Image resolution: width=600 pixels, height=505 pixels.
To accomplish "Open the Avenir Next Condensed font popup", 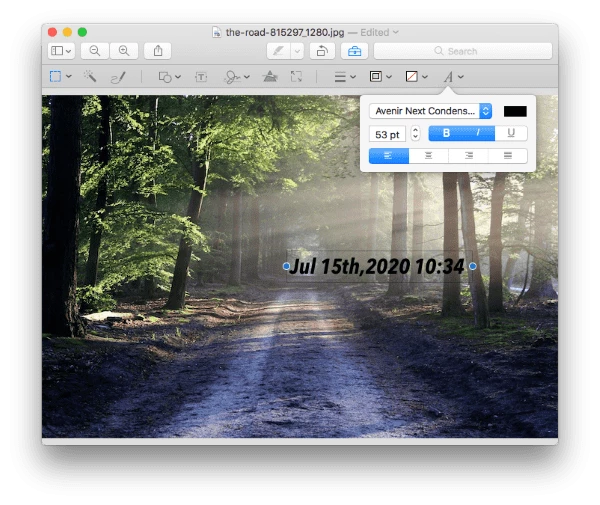I will [x=430, y=111].
